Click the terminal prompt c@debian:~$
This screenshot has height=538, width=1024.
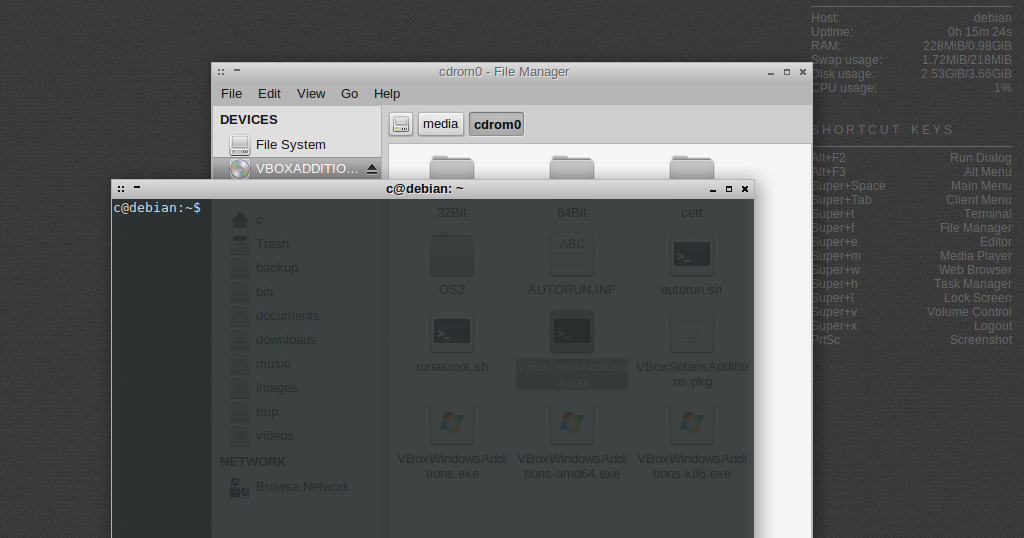(x=157, y=208)
